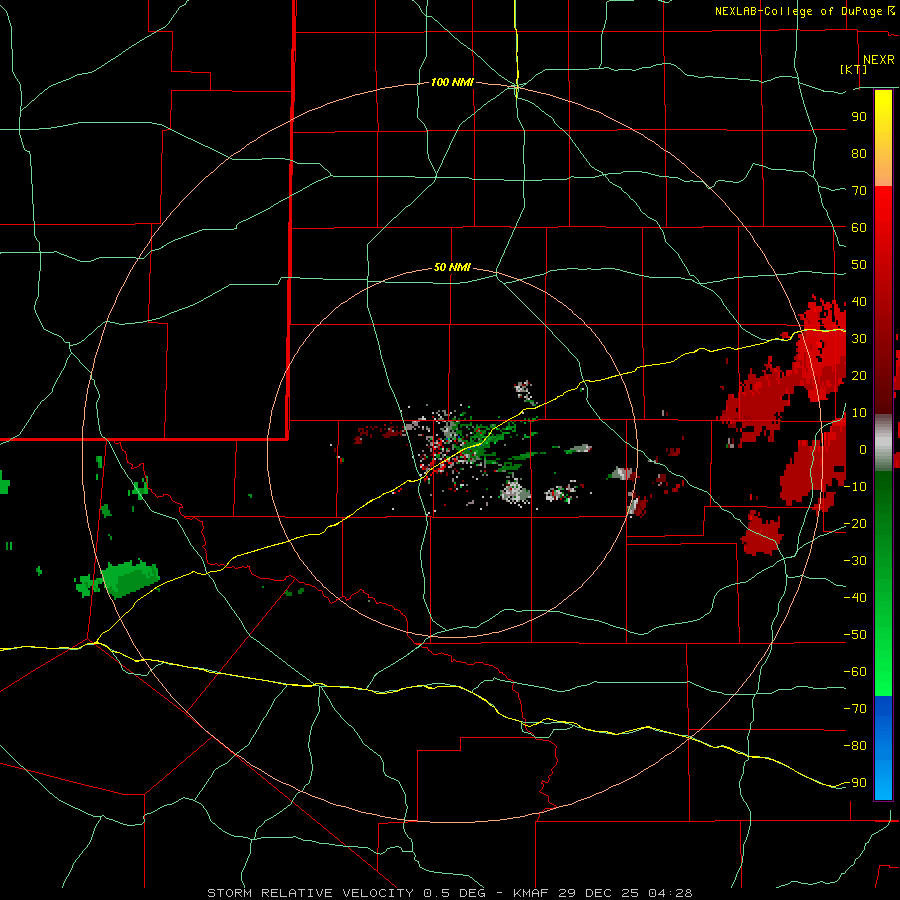Image resolution: width=900 pixels, height=900 pixels.
Task: Click the 100 NMI range ring label
Action: click(452, 83)
